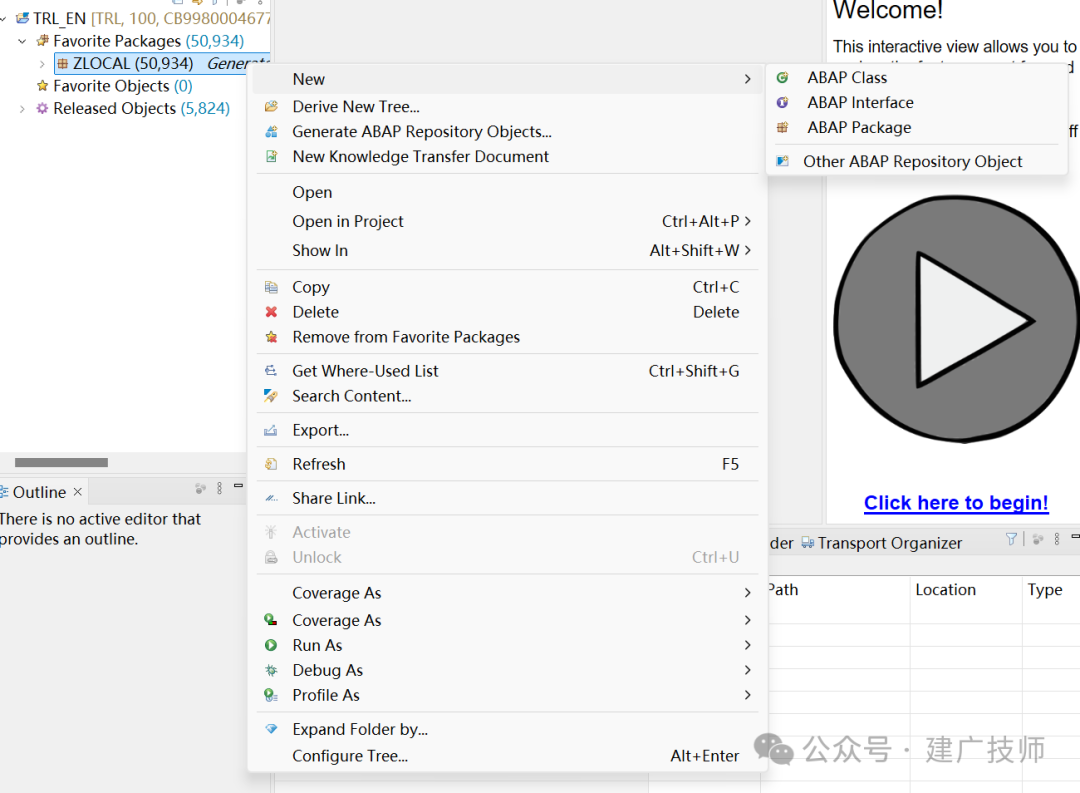Click the Favorite Objects star icon
This screenshot has width=1080, height=793.
(x=43, y=86)
